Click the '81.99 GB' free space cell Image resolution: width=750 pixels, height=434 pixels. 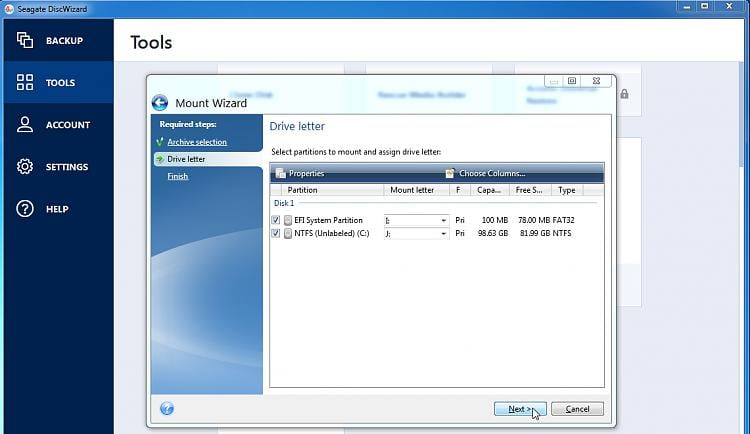pos(535,234)
